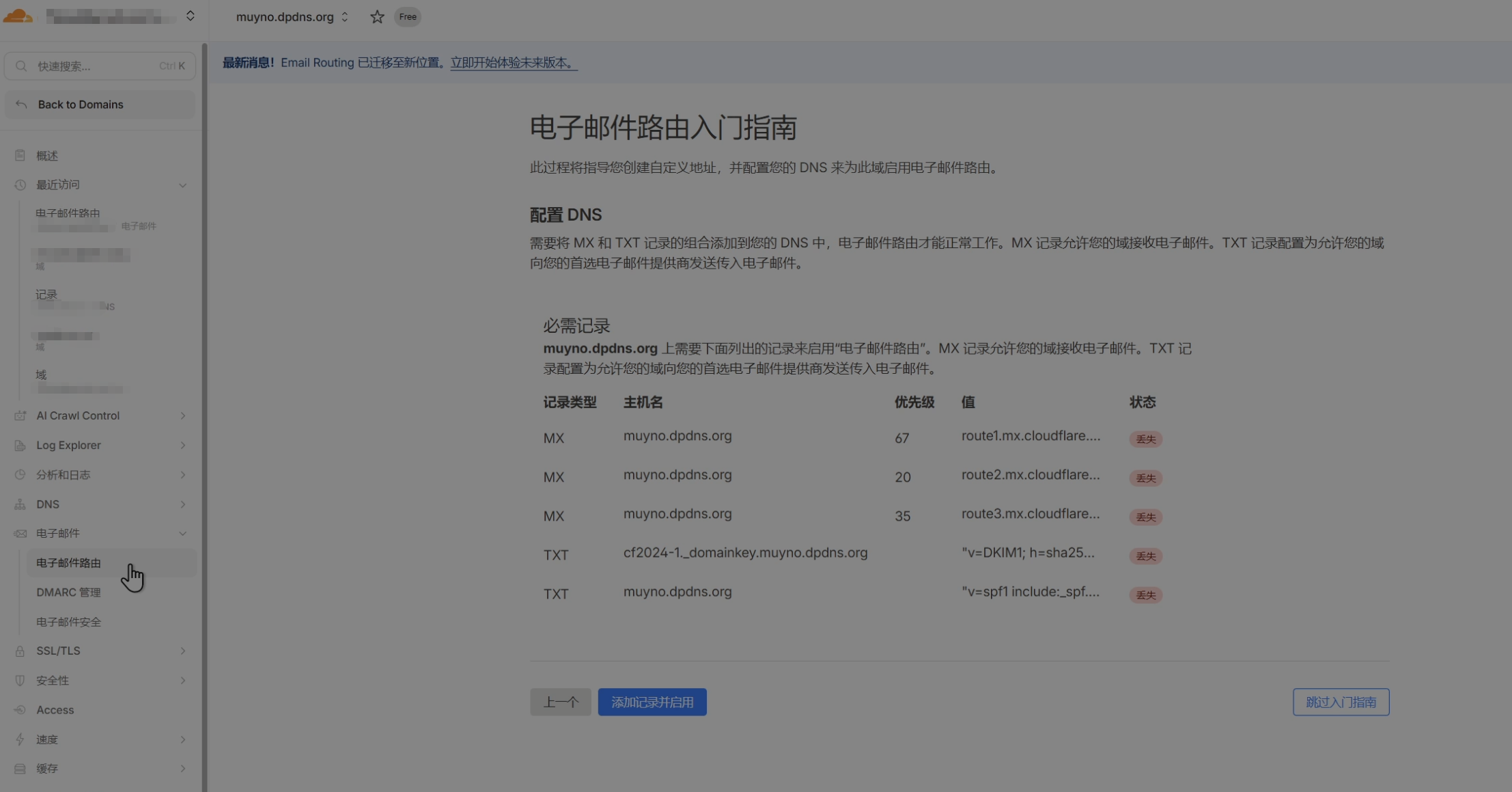Expand the DNS menu section
1512x792 pixels.
click(x=182, y=504)
